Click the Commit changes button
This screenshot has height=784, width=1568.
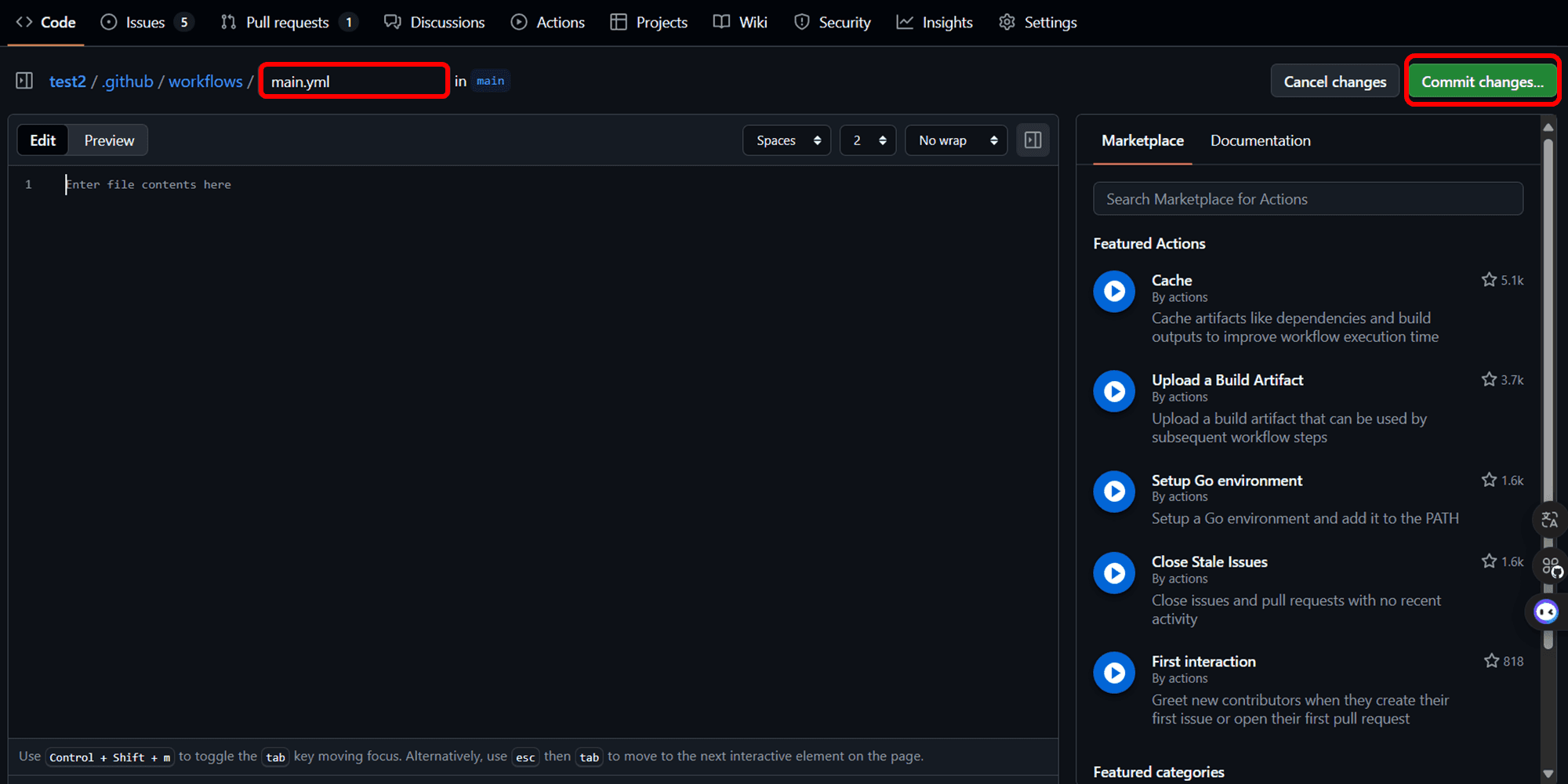tap(1482, 82)
